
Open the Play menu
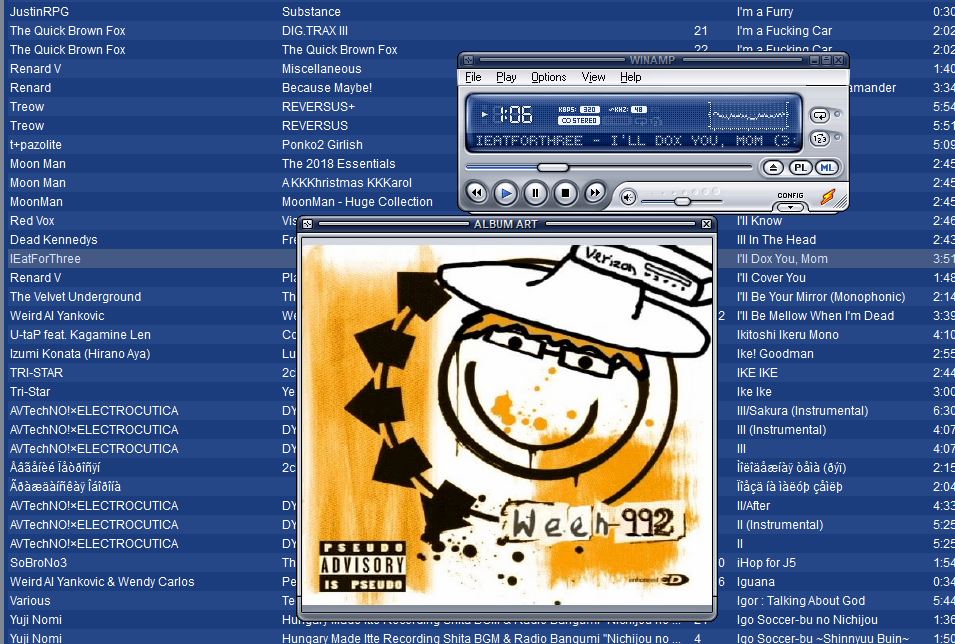[506, 77]
